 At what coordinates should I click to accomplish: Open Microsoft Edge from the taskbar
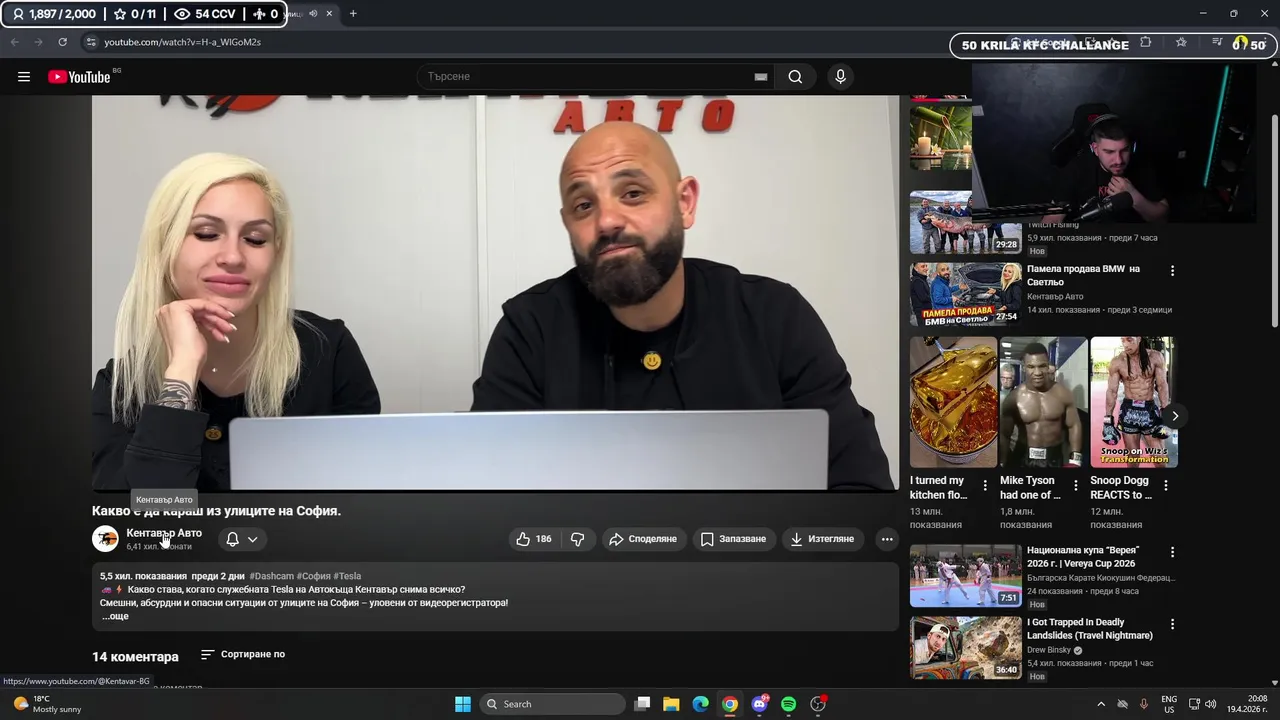pyautogui.click(x=701, y=704)
